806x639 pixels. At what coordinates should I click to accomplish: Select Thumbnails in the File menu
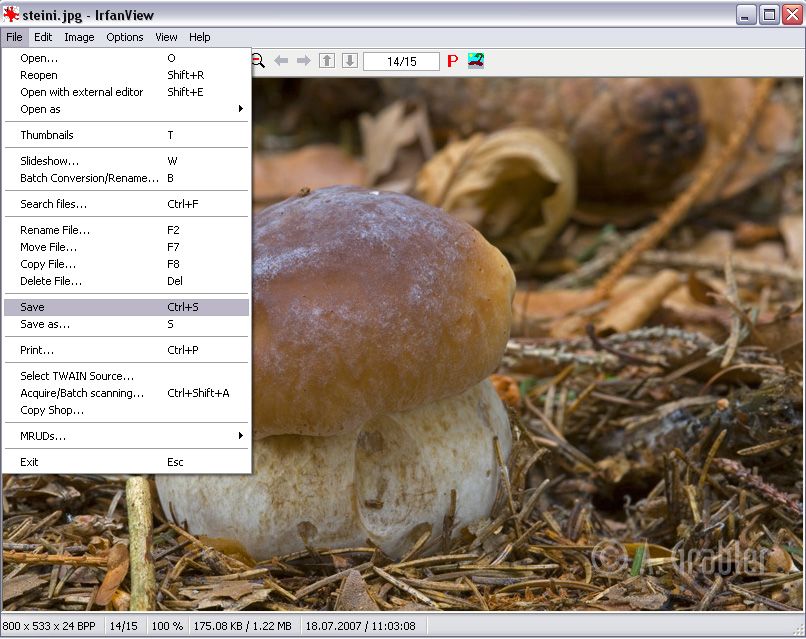47,135
